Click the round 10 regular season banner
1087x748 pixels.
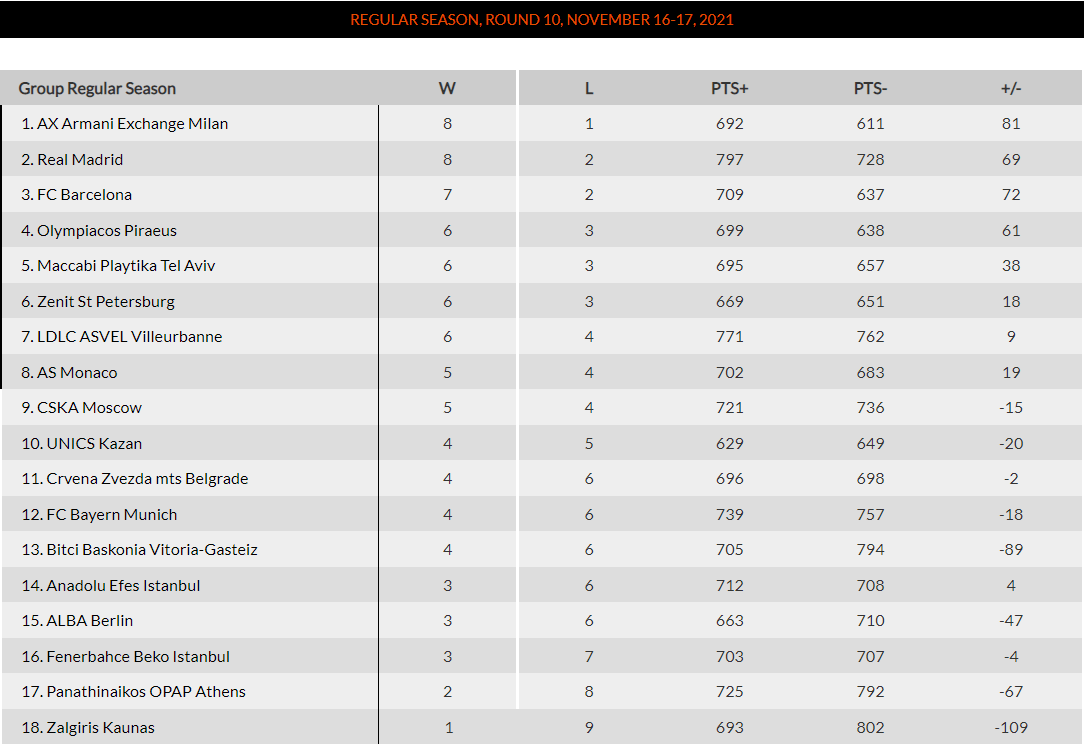[542, 20]
